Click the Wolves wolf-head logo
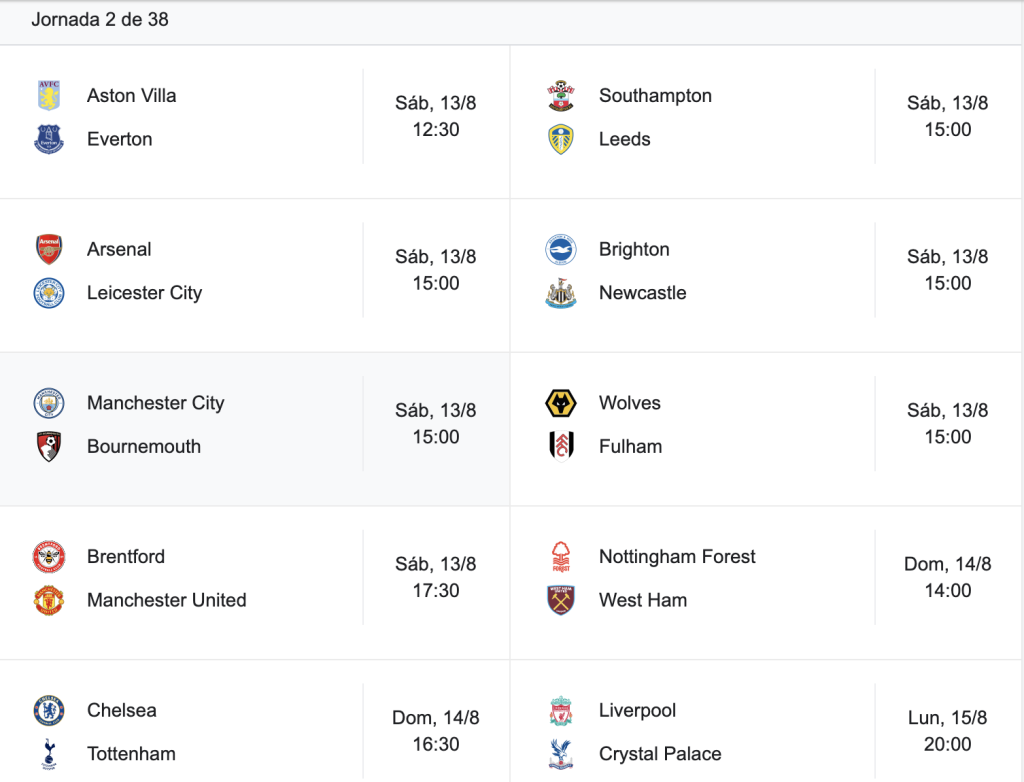 coord(561,403)
